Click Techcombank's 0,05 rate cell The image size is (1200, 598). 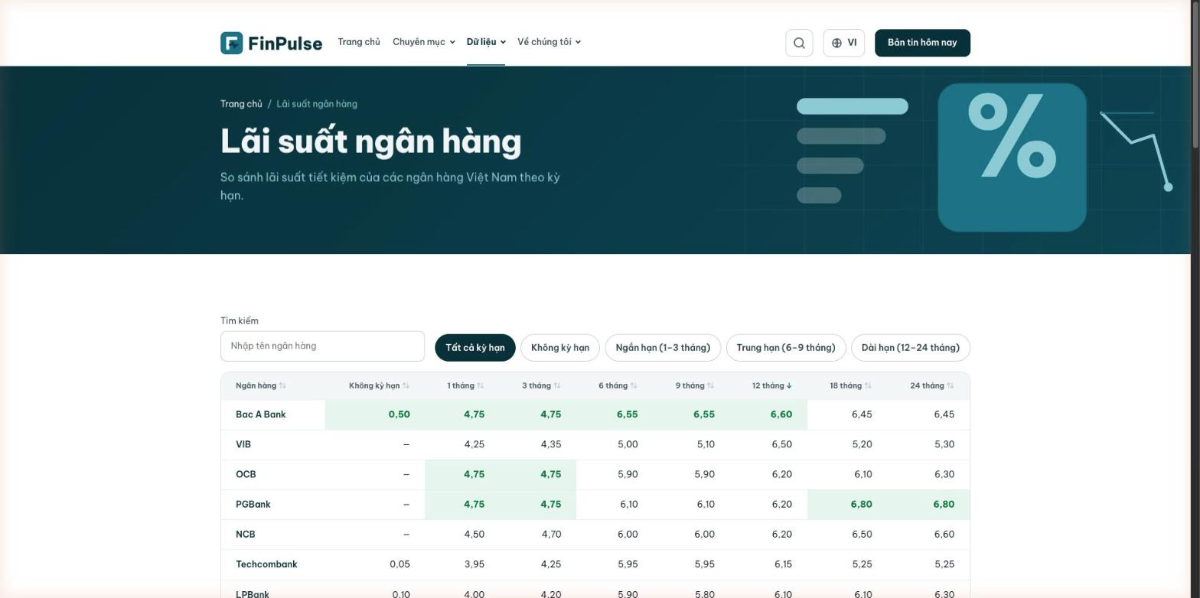[400, 564]
